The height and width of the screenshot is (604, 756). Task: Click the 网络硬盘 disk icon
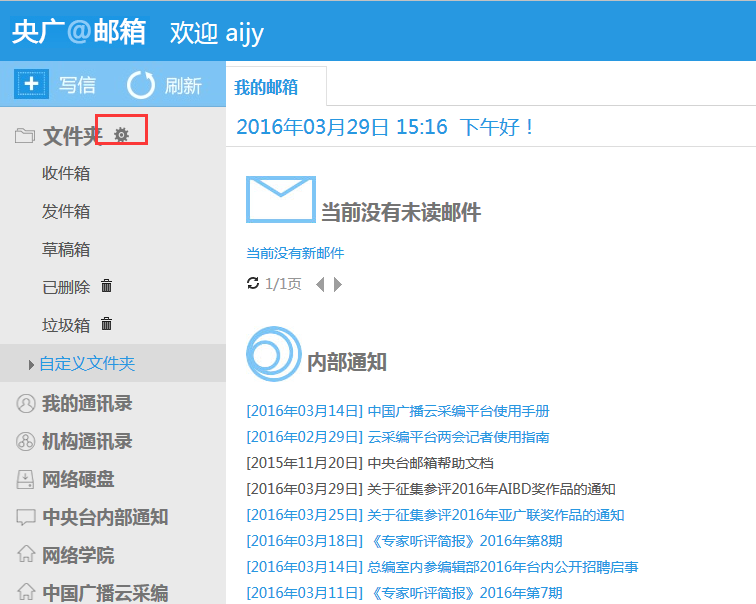(x=25, y=479)
